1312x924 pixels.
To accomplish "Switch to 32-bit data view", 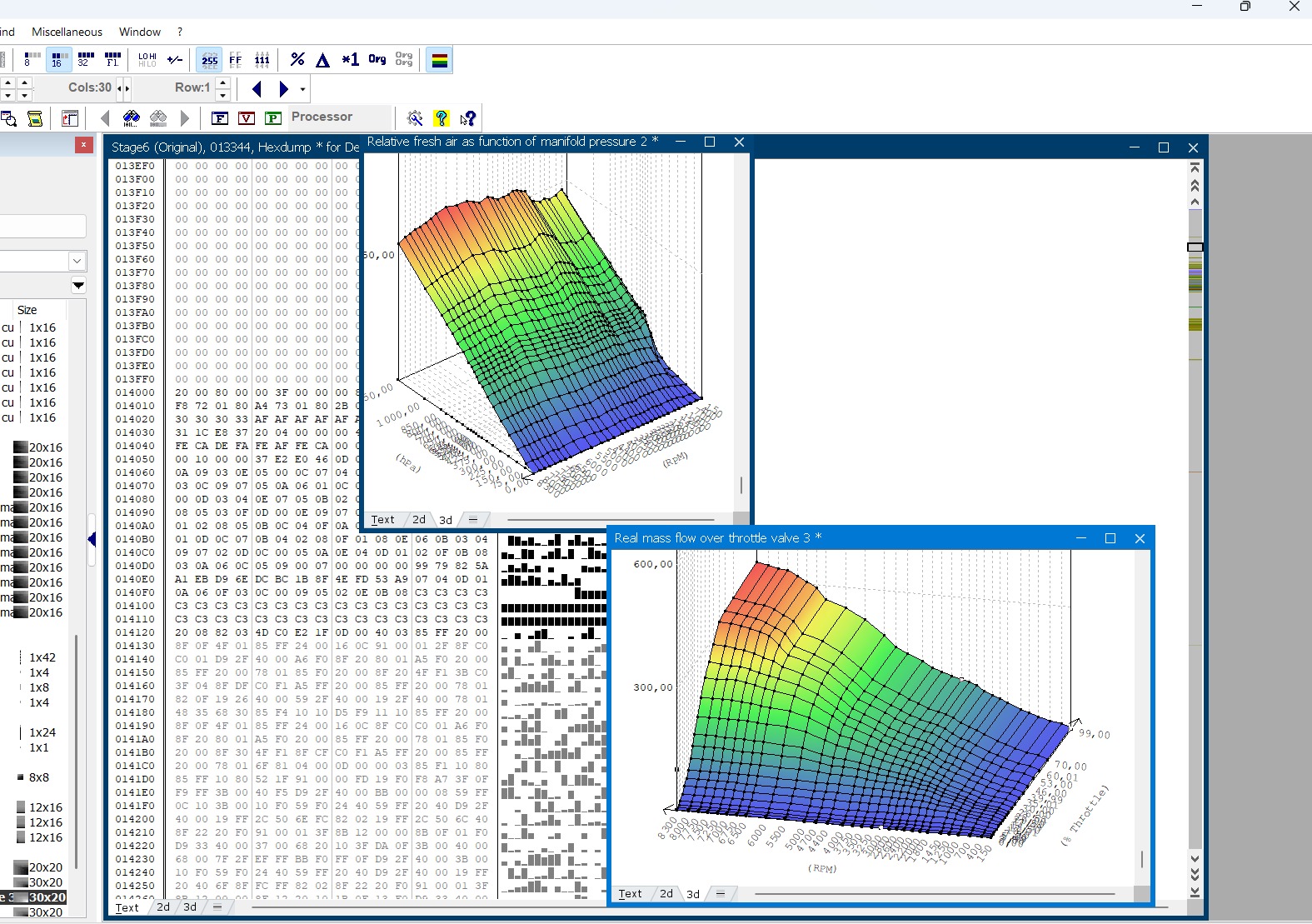I will [x=85, y=60].
